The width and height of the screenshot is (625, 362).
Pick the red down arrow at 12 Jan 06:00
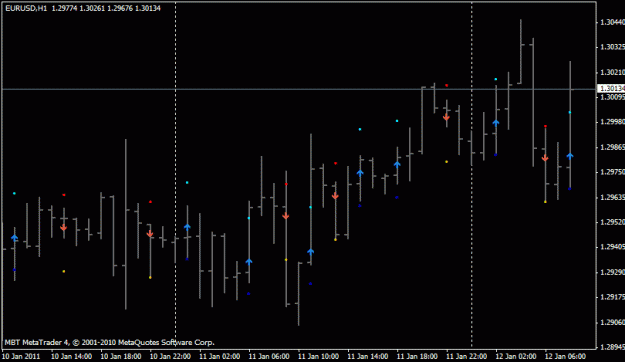click(545, 158)
